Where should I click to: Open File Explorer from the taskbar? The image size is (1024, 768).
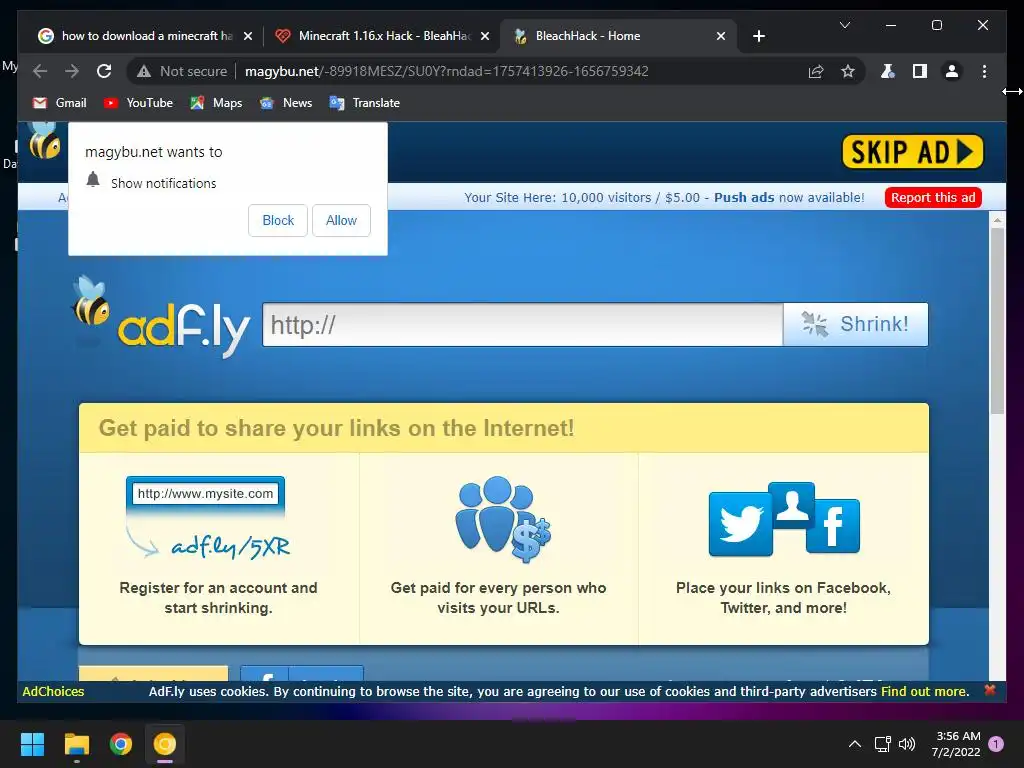(76, 744)
